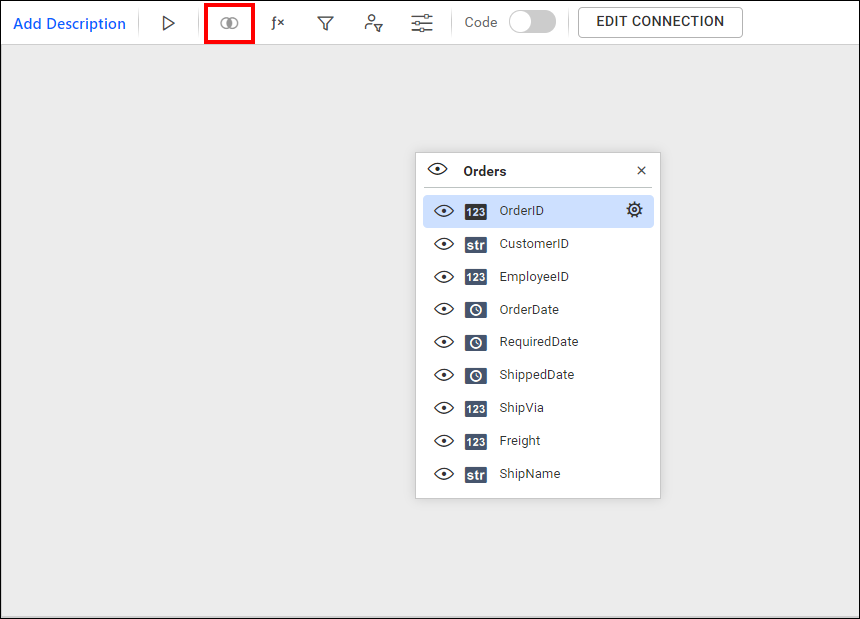Click the EDIT CONNECTION button
The image size is (860, 619).
(660, 22)
